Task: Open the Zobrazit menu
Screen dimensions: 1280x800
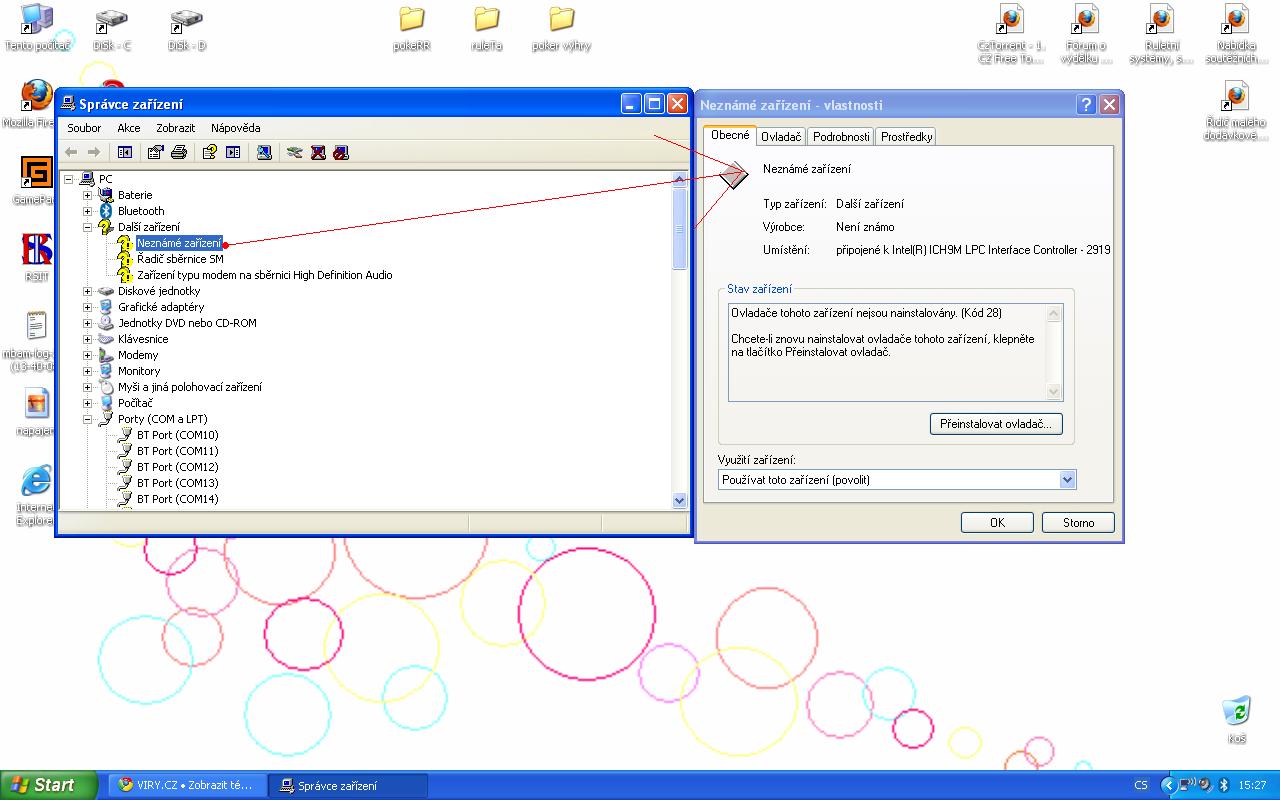Action: click(175, 128)
